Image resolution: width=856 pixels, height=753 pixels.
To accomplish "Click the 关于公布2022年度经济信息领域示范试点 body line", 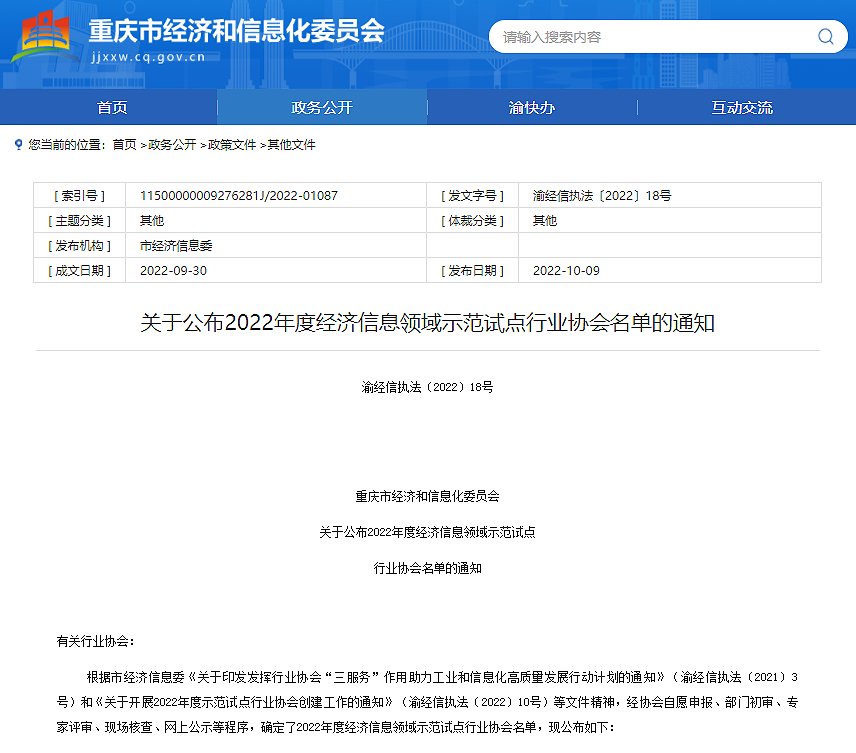I will point(427,532).
